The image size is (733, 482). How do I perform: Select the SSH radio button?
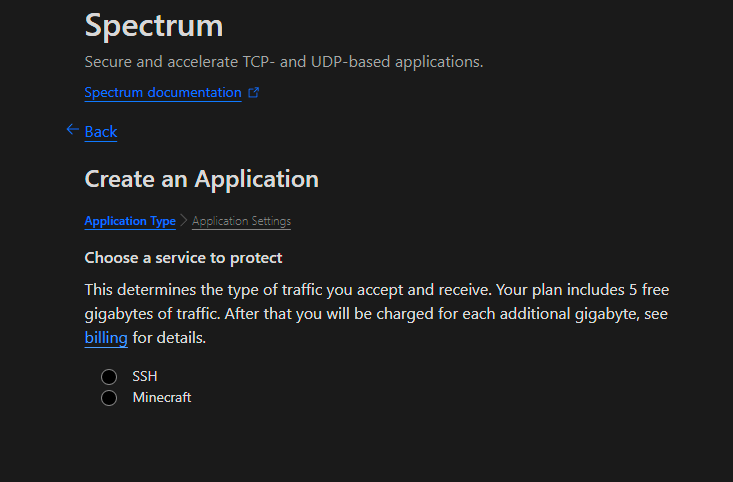tap(109, 376)
